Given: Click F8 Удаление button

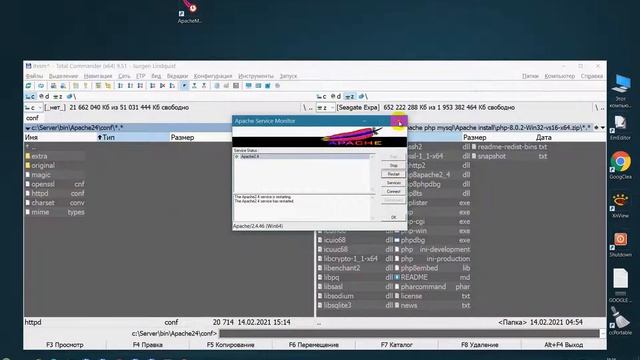Looking at the screenshot, I should click(x=480, y=345).
